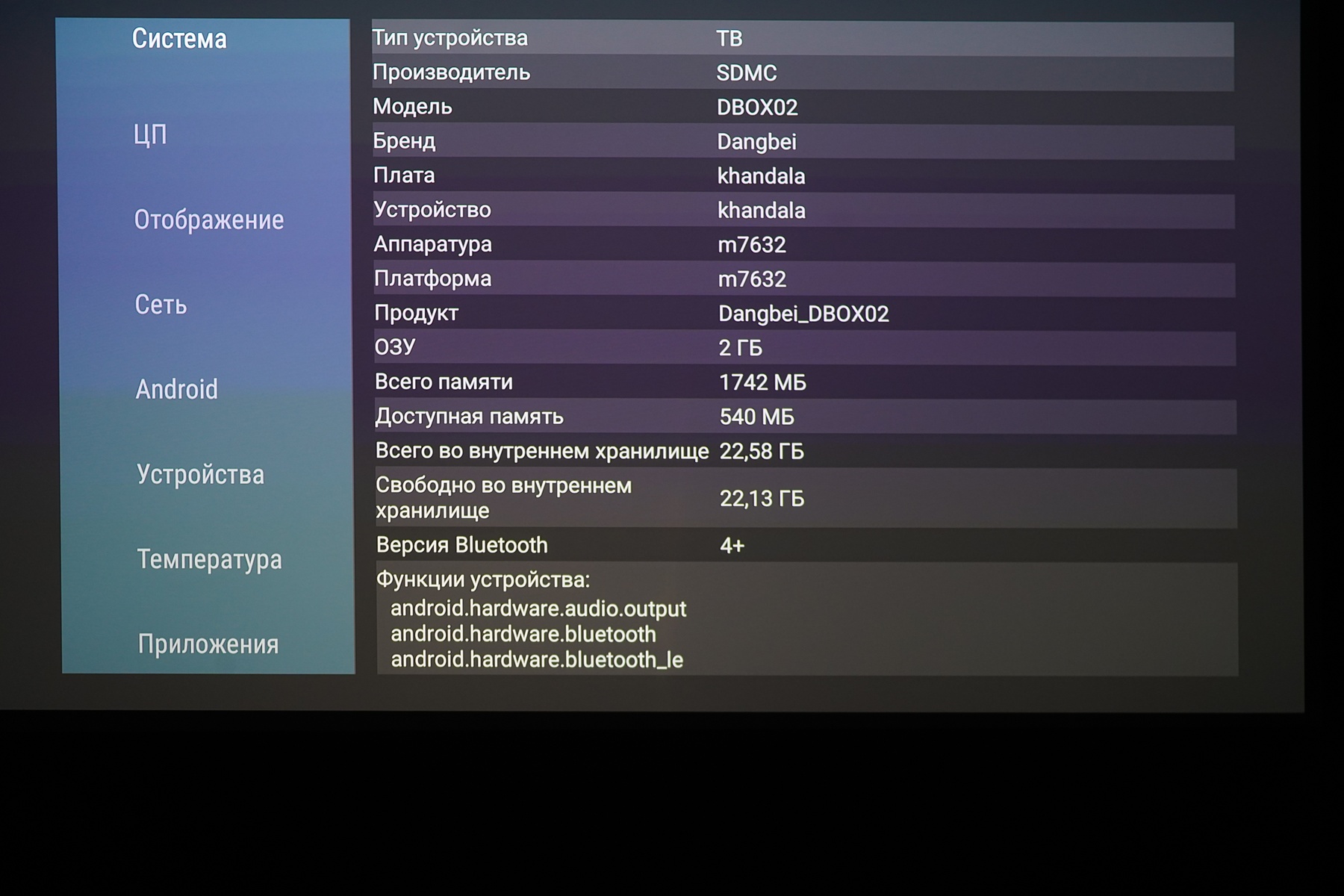Select khandala in the Устройство row
The image size is (1344, 896).
click(762, 211)
